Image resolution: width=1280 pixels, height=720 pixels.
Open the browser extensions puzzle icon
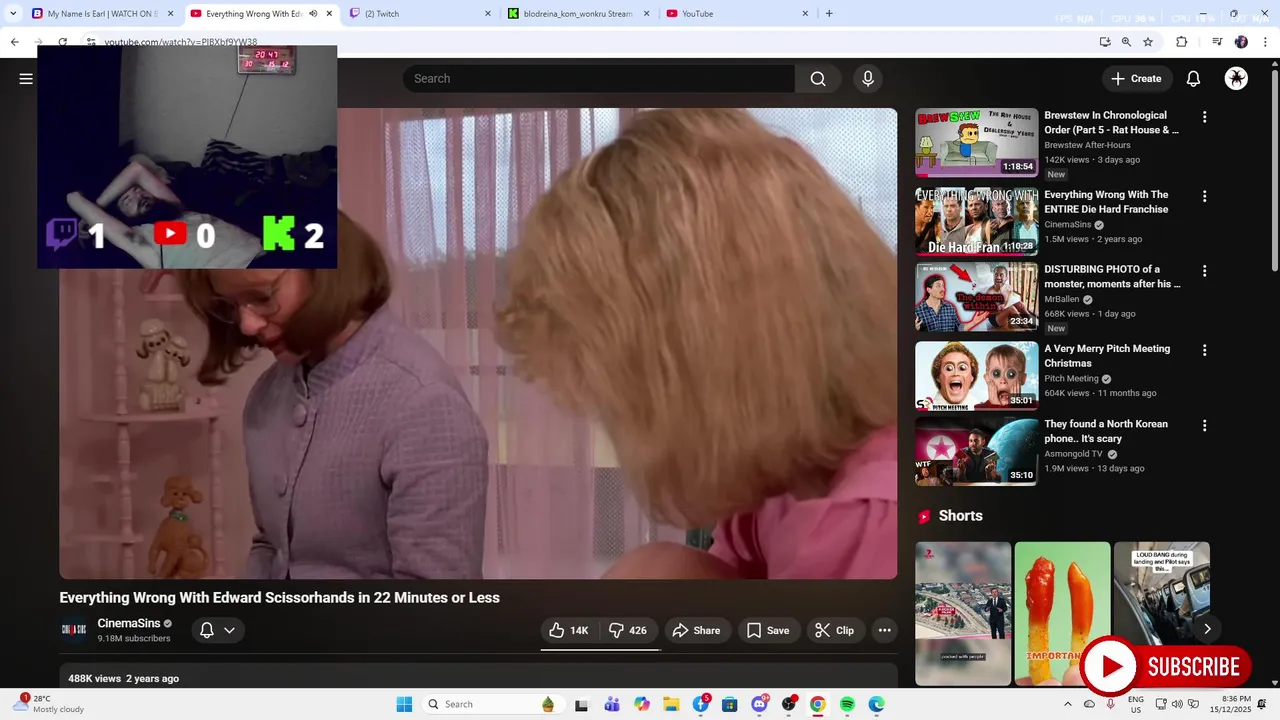pos(1181,42)
